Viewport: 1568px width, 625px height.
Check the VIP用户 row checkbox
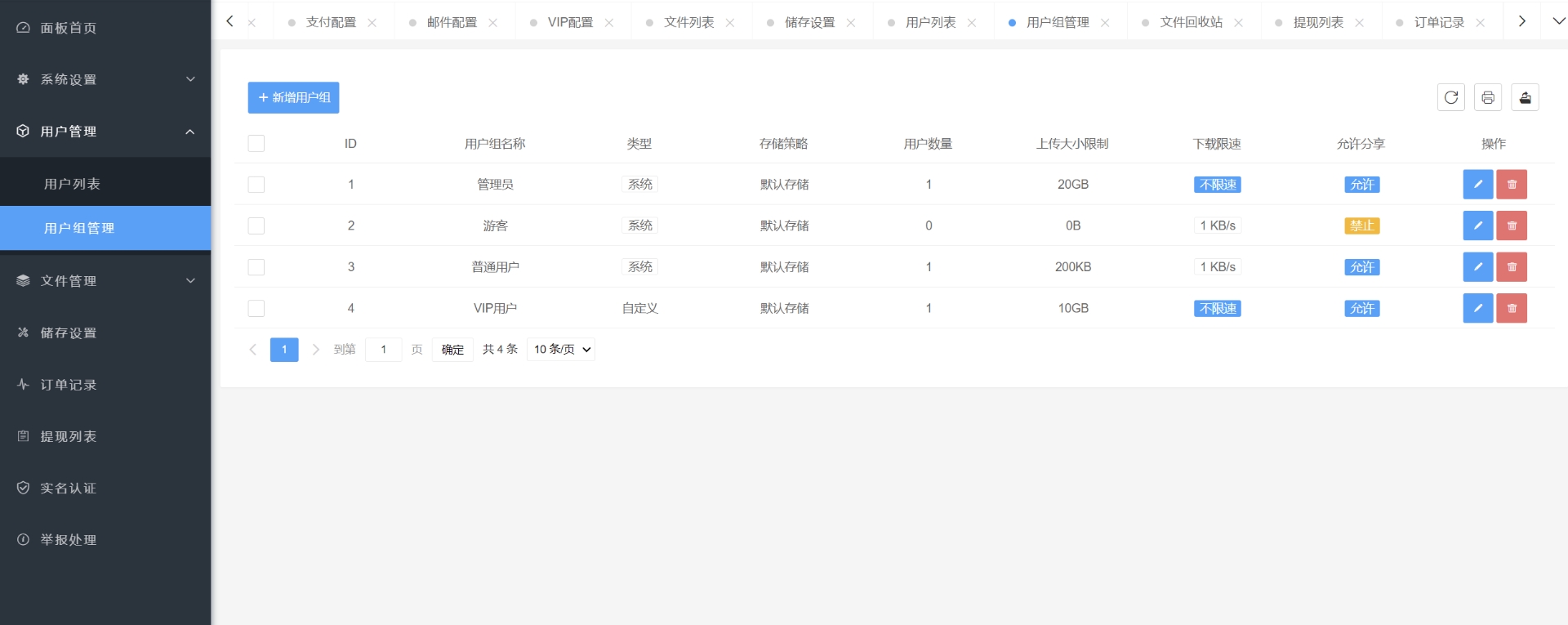[x=256, y=308]
